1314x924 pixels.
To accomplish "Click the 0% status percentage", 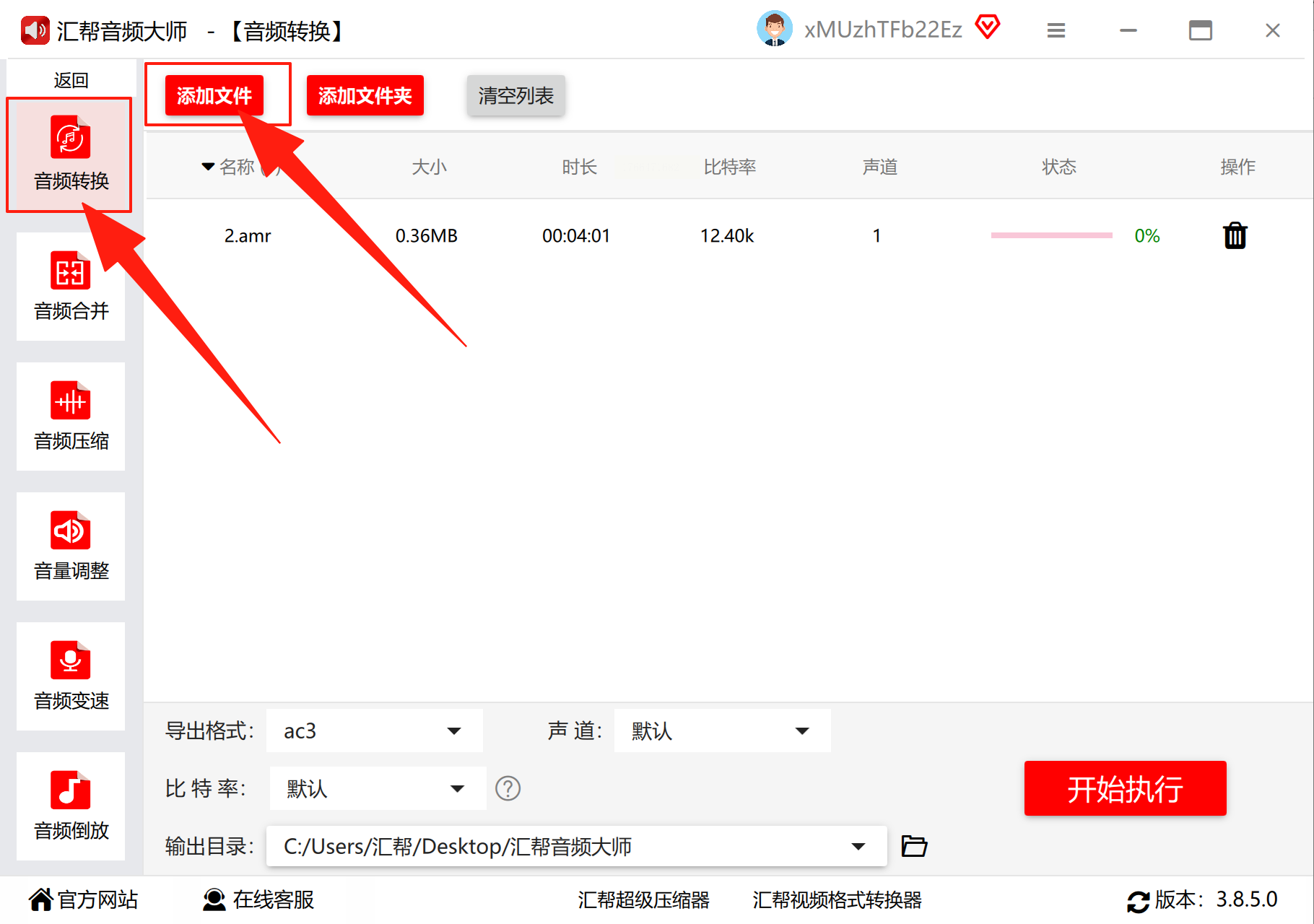I will [1147, 236].
